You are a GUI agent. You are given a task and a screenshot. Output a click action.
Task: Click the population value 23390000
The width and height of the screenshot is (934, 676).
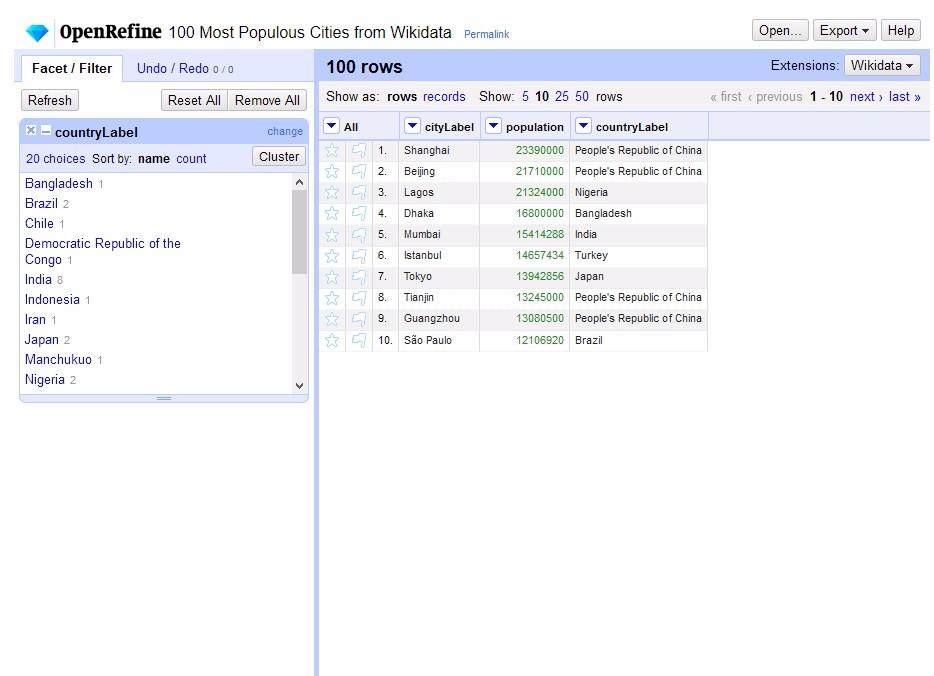pyautogui.click(x=540, y=150)
